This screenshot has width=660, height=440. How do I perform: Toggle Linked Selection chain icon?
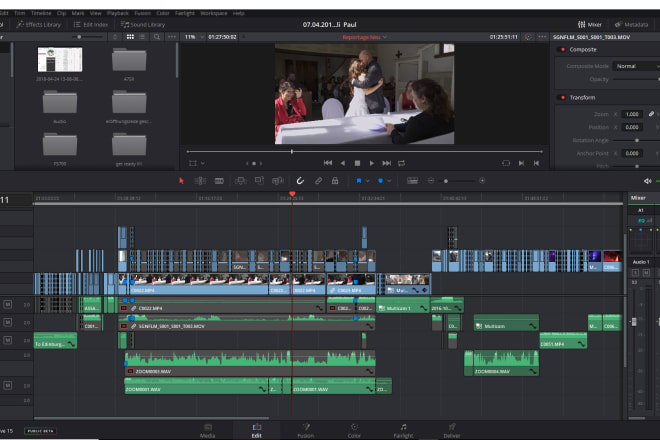318,181
